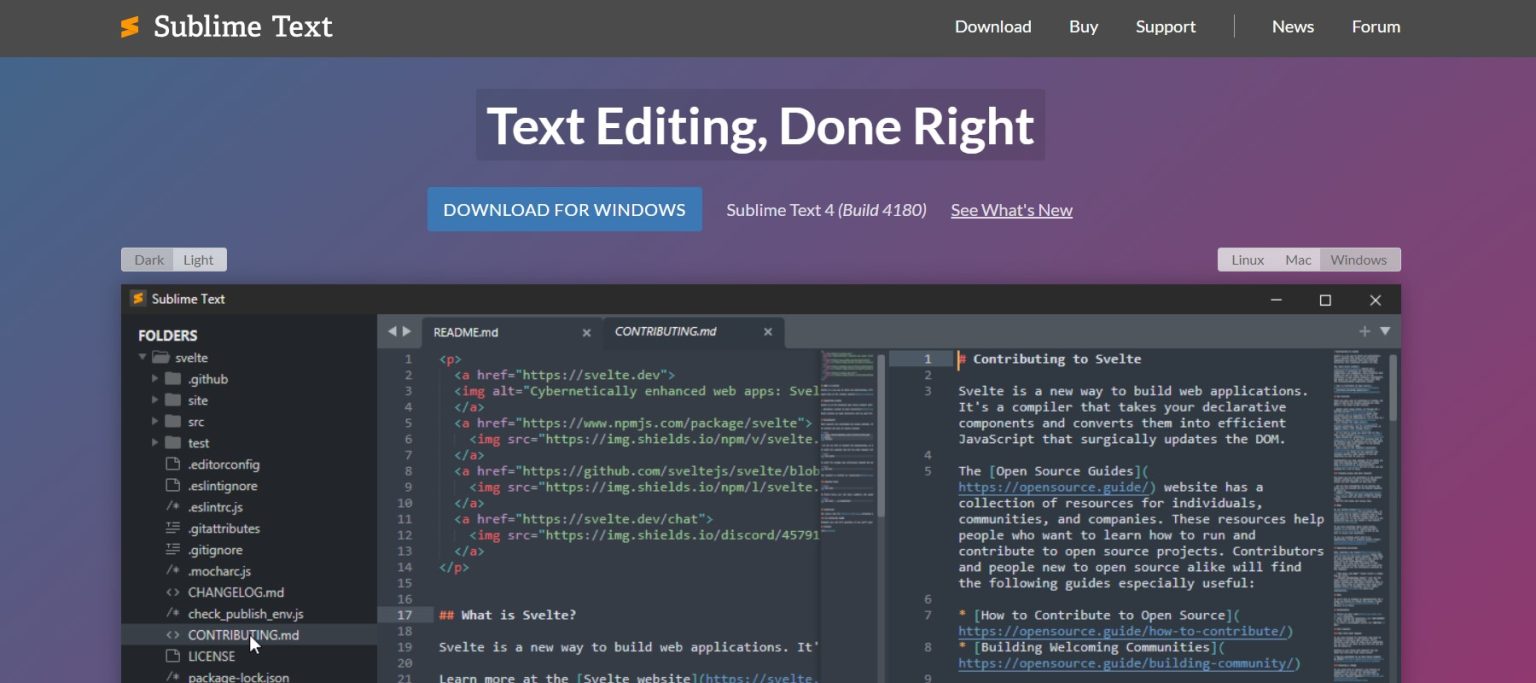Collapse the svelte folder tree
Viewport: 1536px width, 683px height.
point(143,357)
